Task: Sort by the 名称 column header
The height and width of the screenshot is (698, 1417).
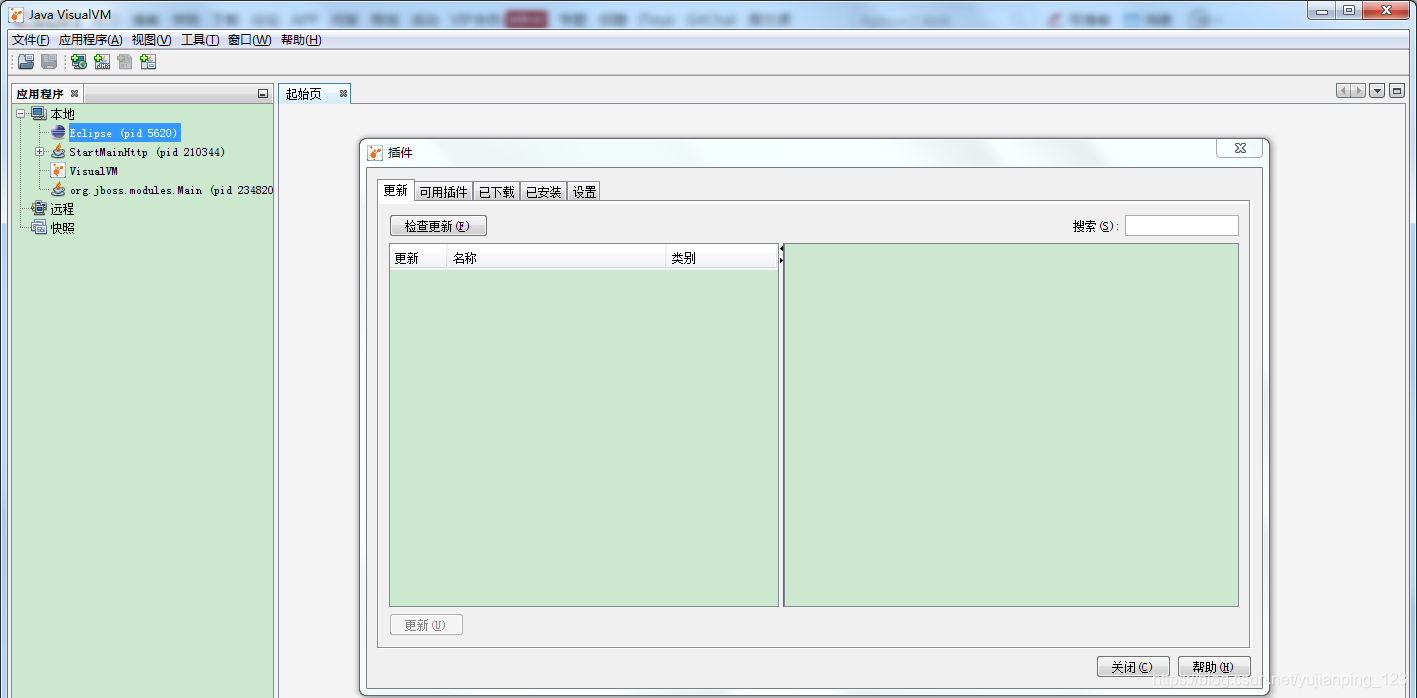Action: tap(556, 258)
